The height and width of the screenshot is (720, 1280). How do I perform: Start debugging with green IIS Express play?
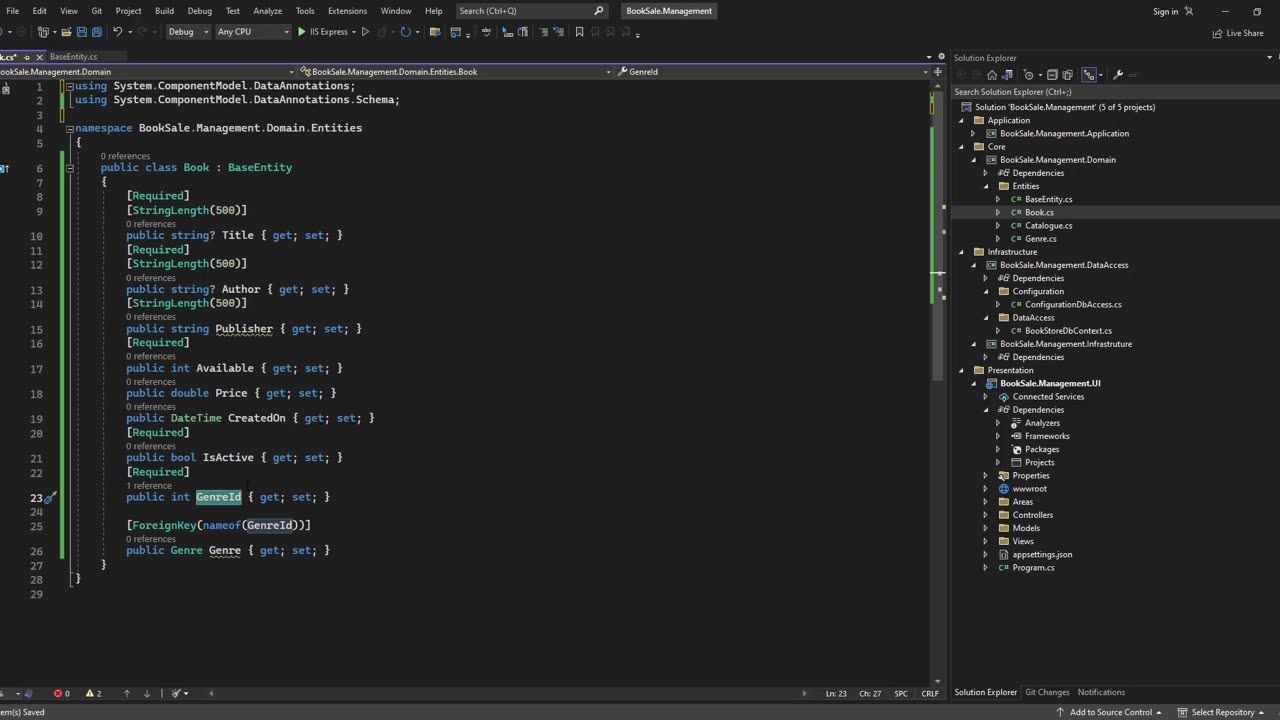(x=301, y=32)
